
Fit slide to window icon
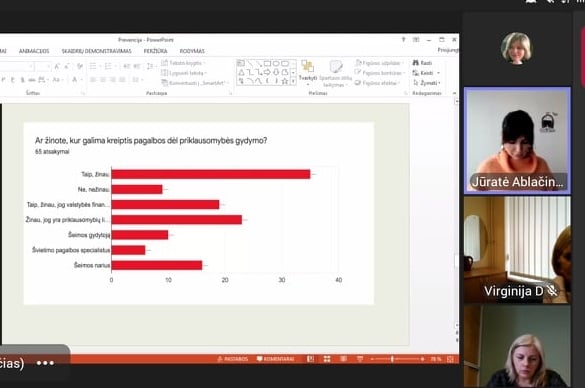(x=450, y=359)
